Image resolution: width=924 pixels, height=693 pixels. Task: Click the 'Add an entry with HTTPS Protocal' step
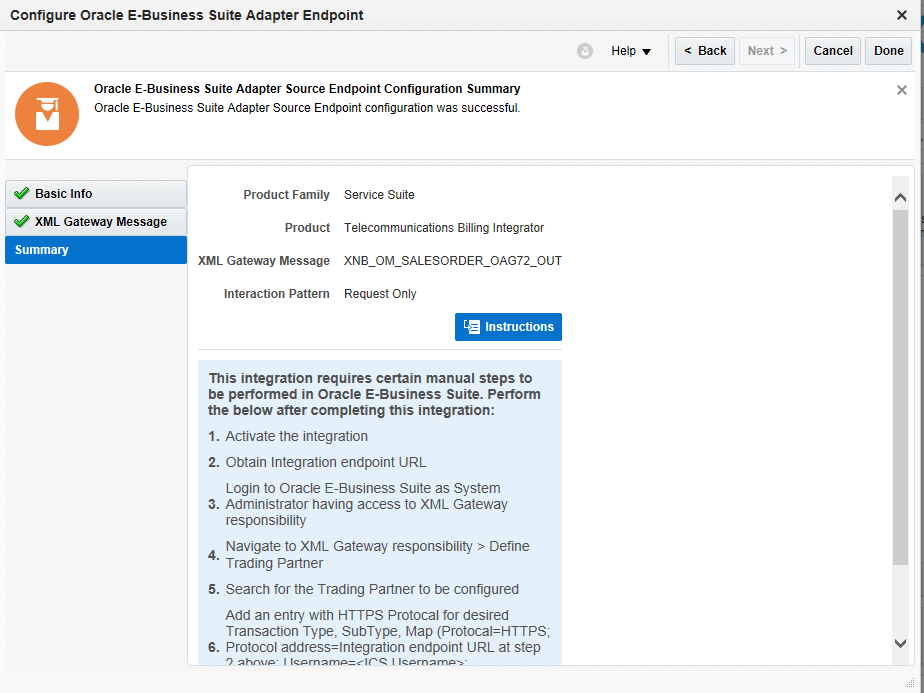pyautogui.click(x=388, y=639)
